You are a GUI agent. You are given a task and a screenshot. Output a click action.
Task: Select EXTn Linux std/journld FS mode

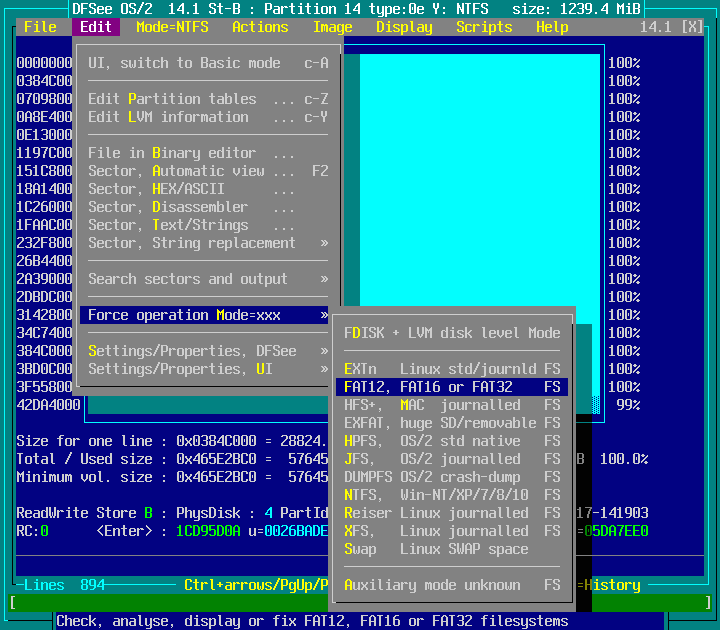click(x=452, y=369)
